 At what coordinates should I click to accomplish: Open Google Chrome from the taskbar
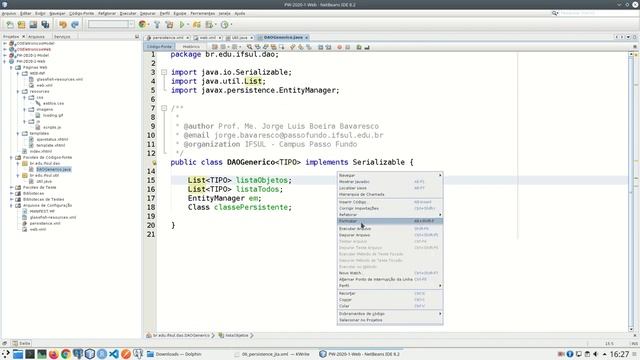click(65, 354)
